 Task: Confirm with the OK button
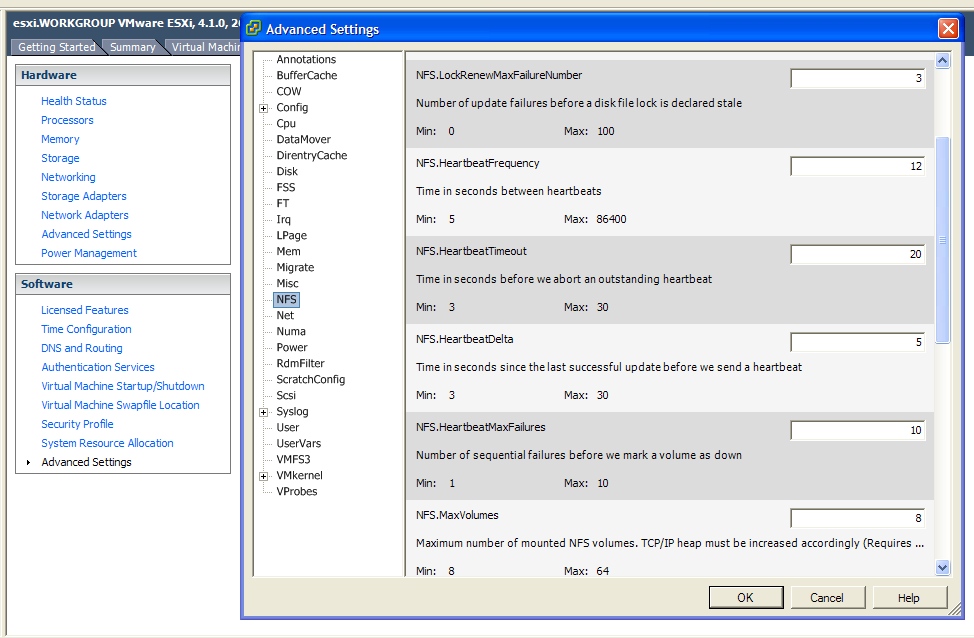point(745,598)
